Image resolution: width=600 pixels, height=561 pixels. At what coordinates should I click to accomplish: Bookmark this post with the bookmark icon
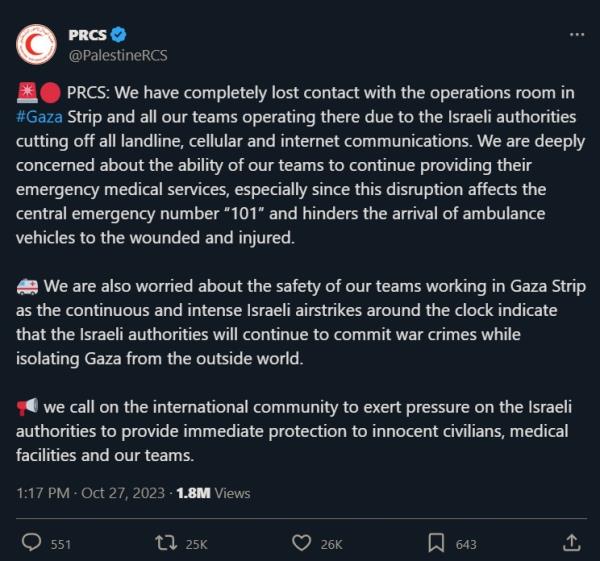436,543
